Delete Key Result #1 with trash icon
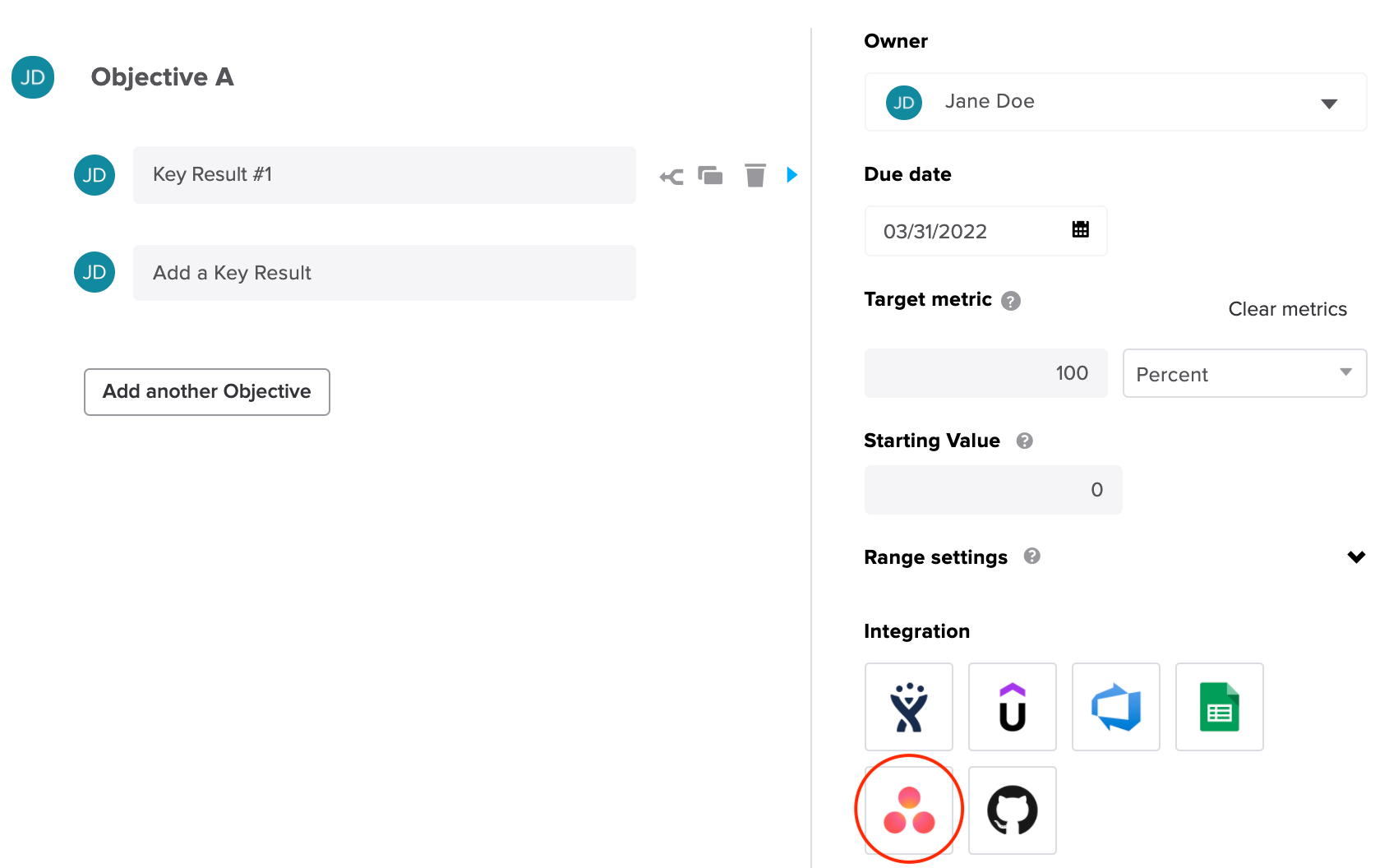The width and height of the screenshot is (1389, 868). [x=755, y=175]
